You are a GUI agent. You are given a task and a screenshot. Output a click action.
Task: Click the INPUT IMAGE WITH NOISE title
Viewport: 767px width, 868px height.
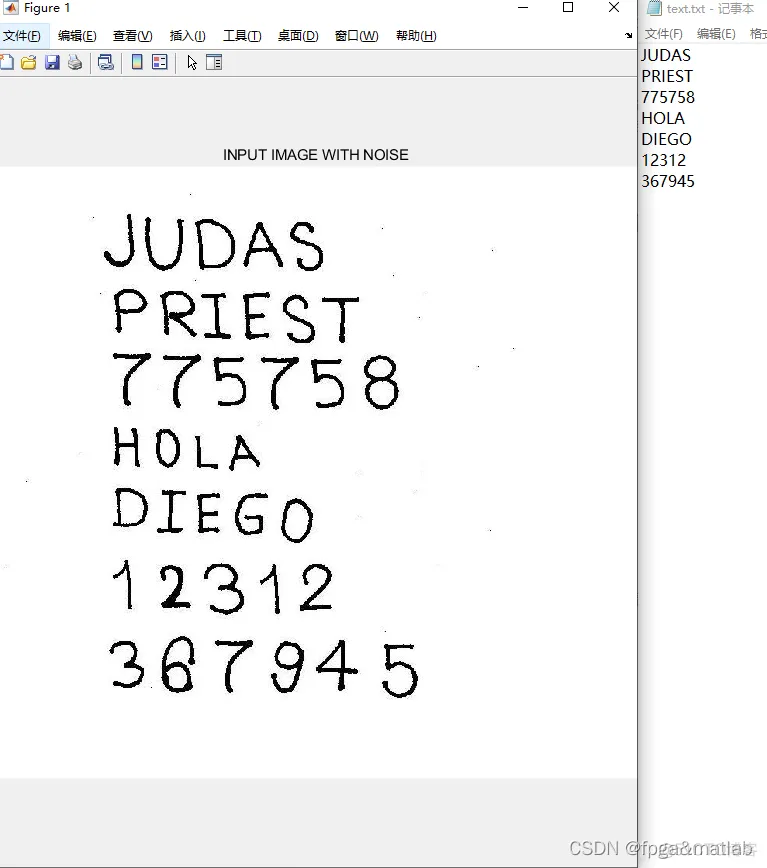click(x=315, y=155)
